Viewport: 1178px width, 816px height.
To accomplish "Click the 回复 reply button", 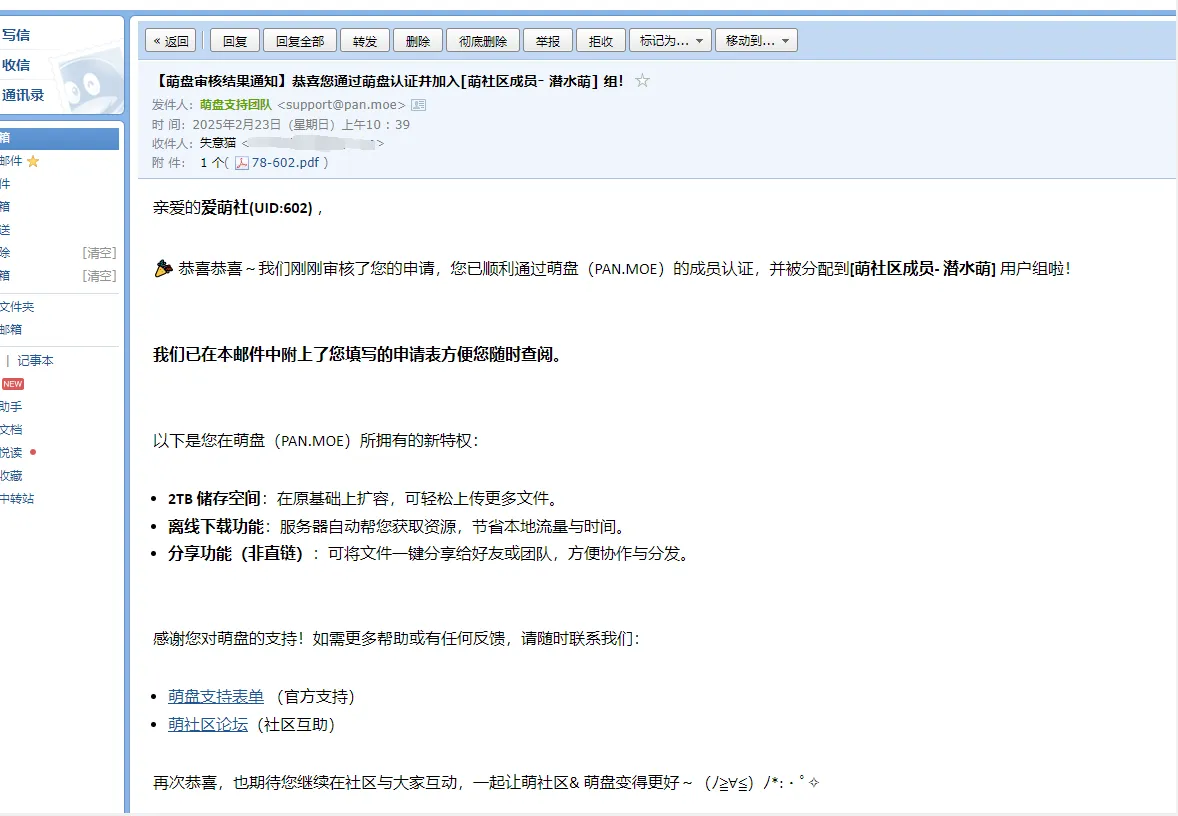I will pos(235,41).
